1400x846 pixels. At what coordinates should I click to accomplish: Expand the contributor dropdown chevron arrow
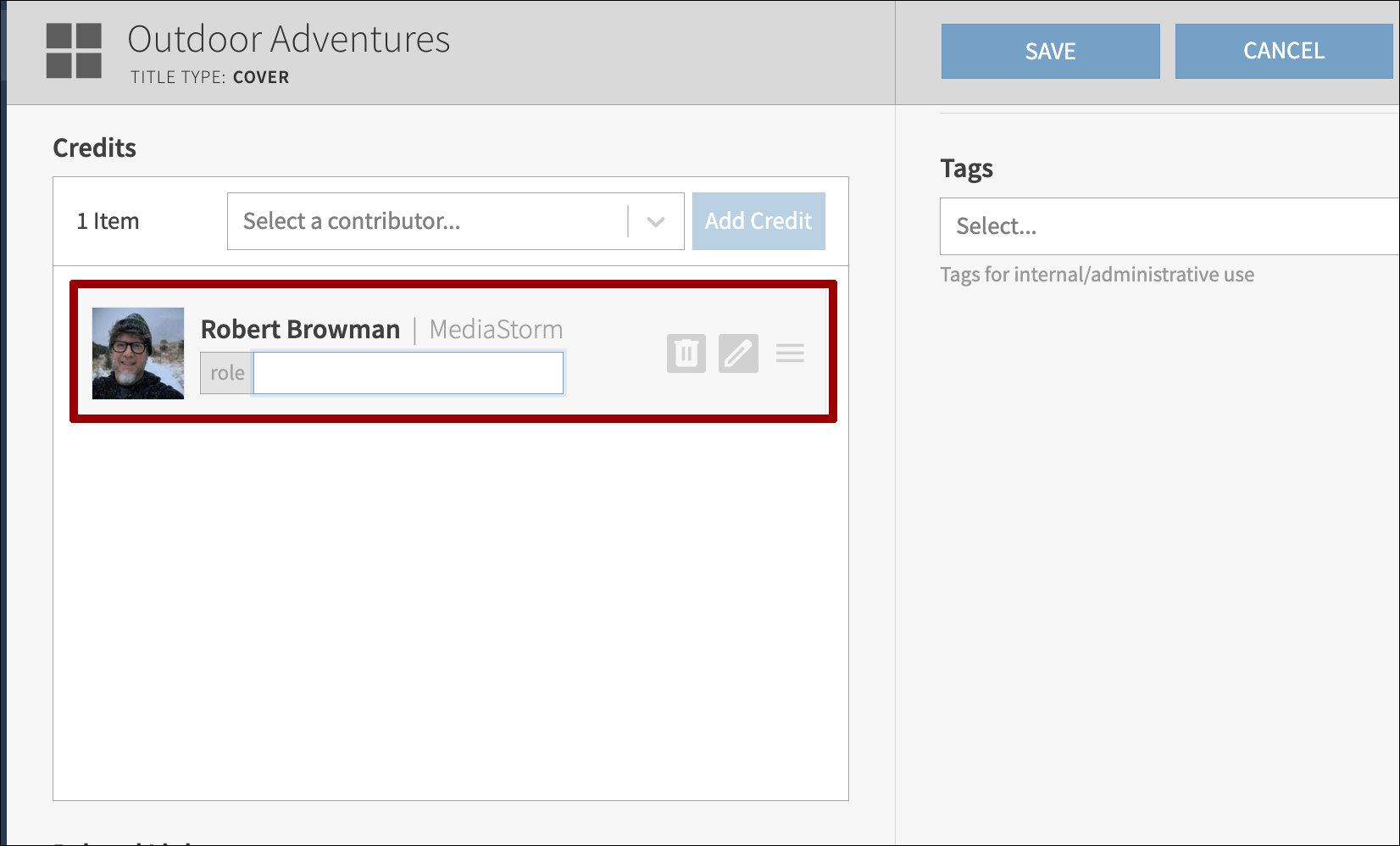[x=655, y=222]
